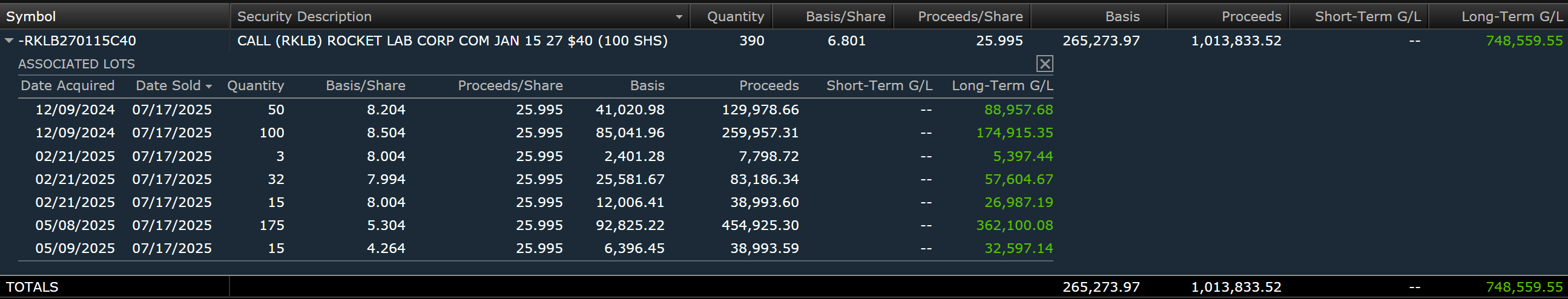This screenshot has height=299, width=1568.
Task: Click Date Sold sort arrow
Action: tap(209, 87)
